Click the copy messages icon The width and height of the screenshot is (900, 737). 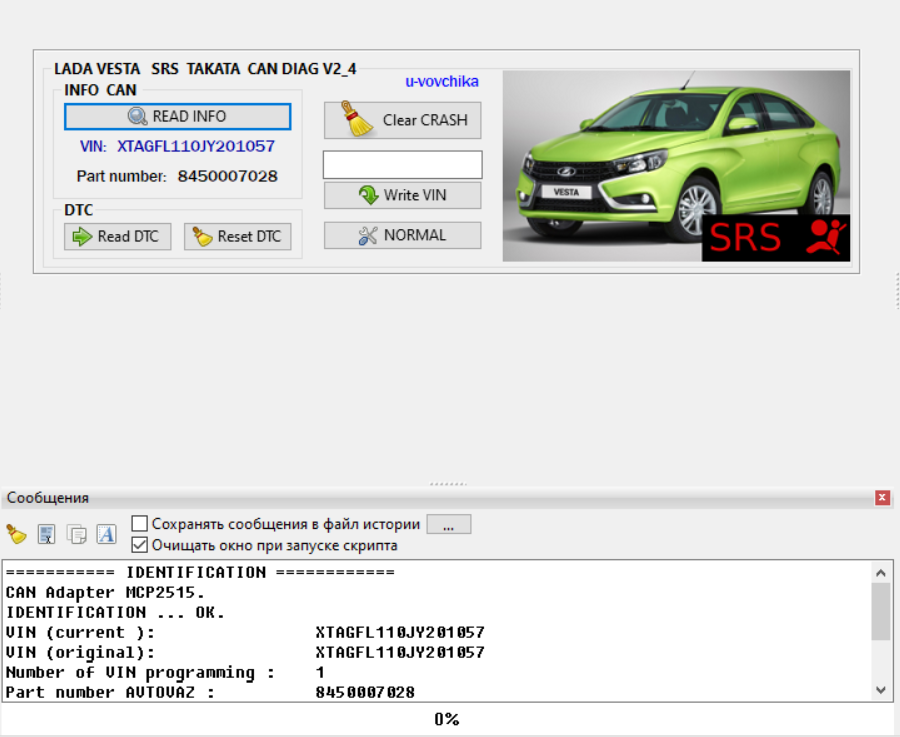76,534
